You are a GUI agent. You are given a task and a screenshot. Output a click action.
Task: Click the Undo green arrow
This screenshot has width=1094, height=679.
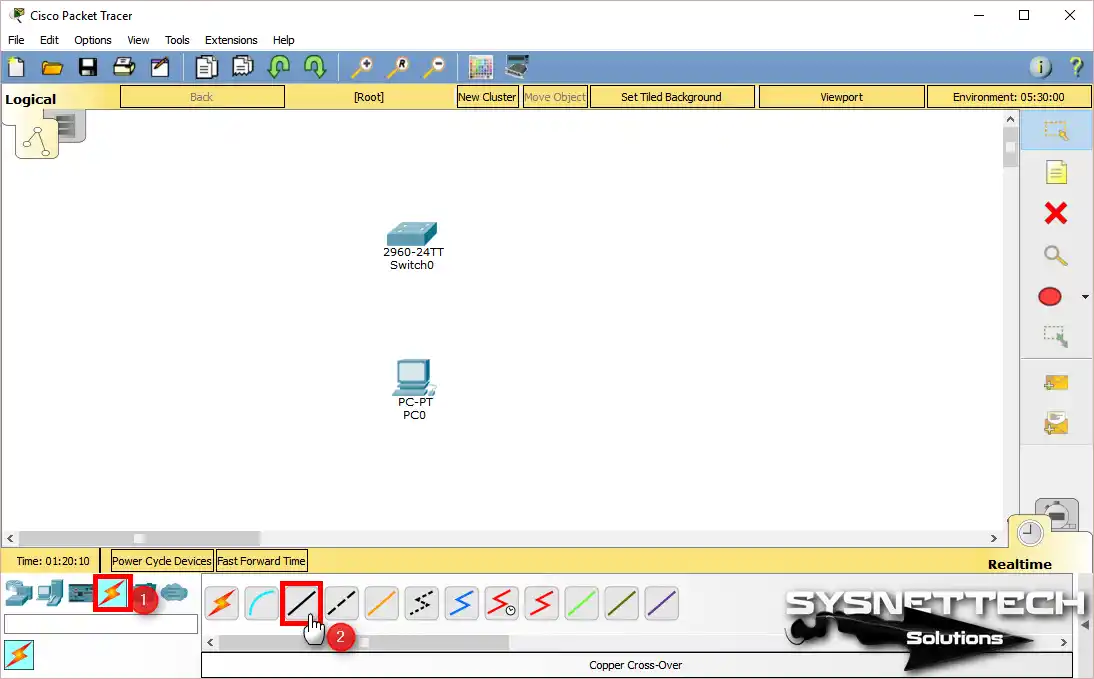coord(279,67)
